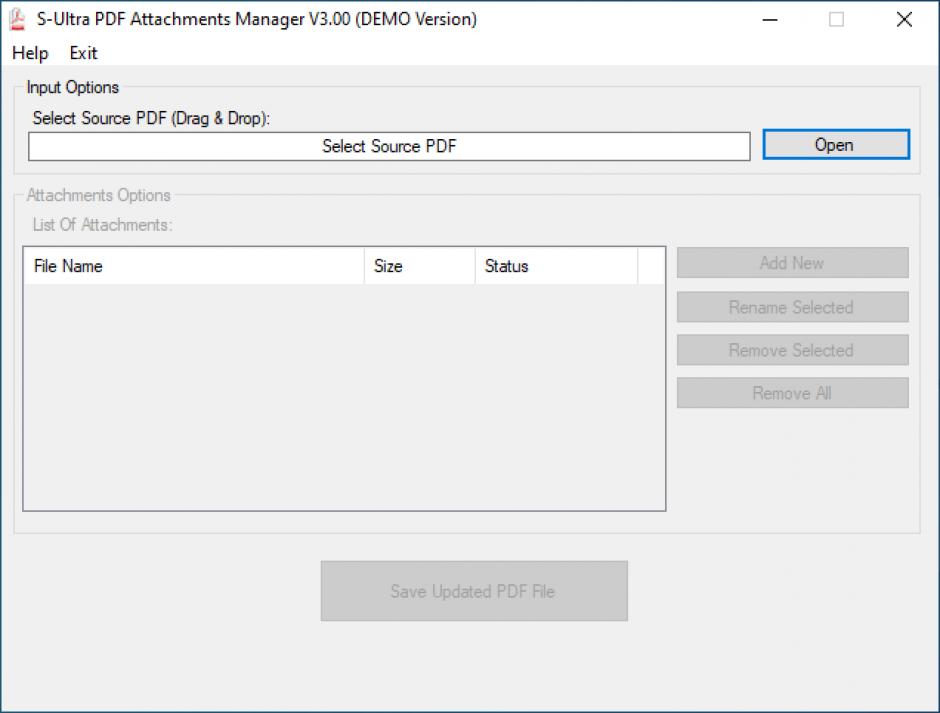
Task: Open the Help menu
Action: [x=30, y=53]
